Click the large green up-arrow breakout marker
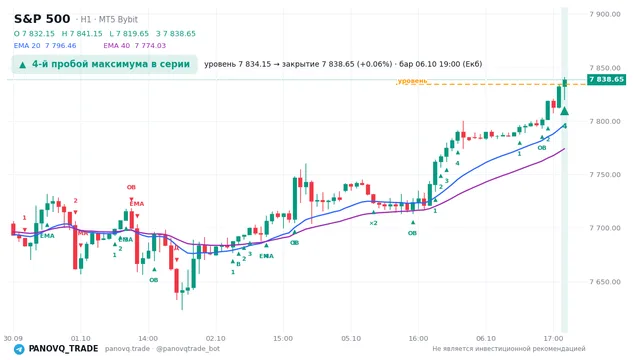 (x=564, y=111)
